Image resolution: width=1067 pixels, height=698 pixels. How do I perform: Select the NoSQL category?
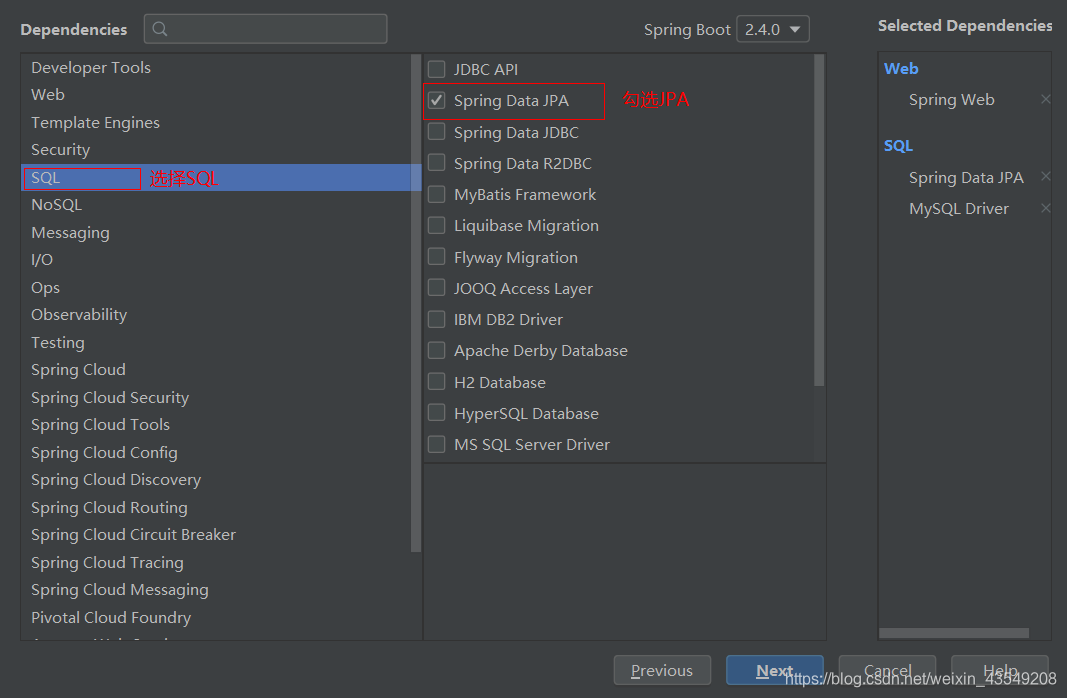coord(216,205)
